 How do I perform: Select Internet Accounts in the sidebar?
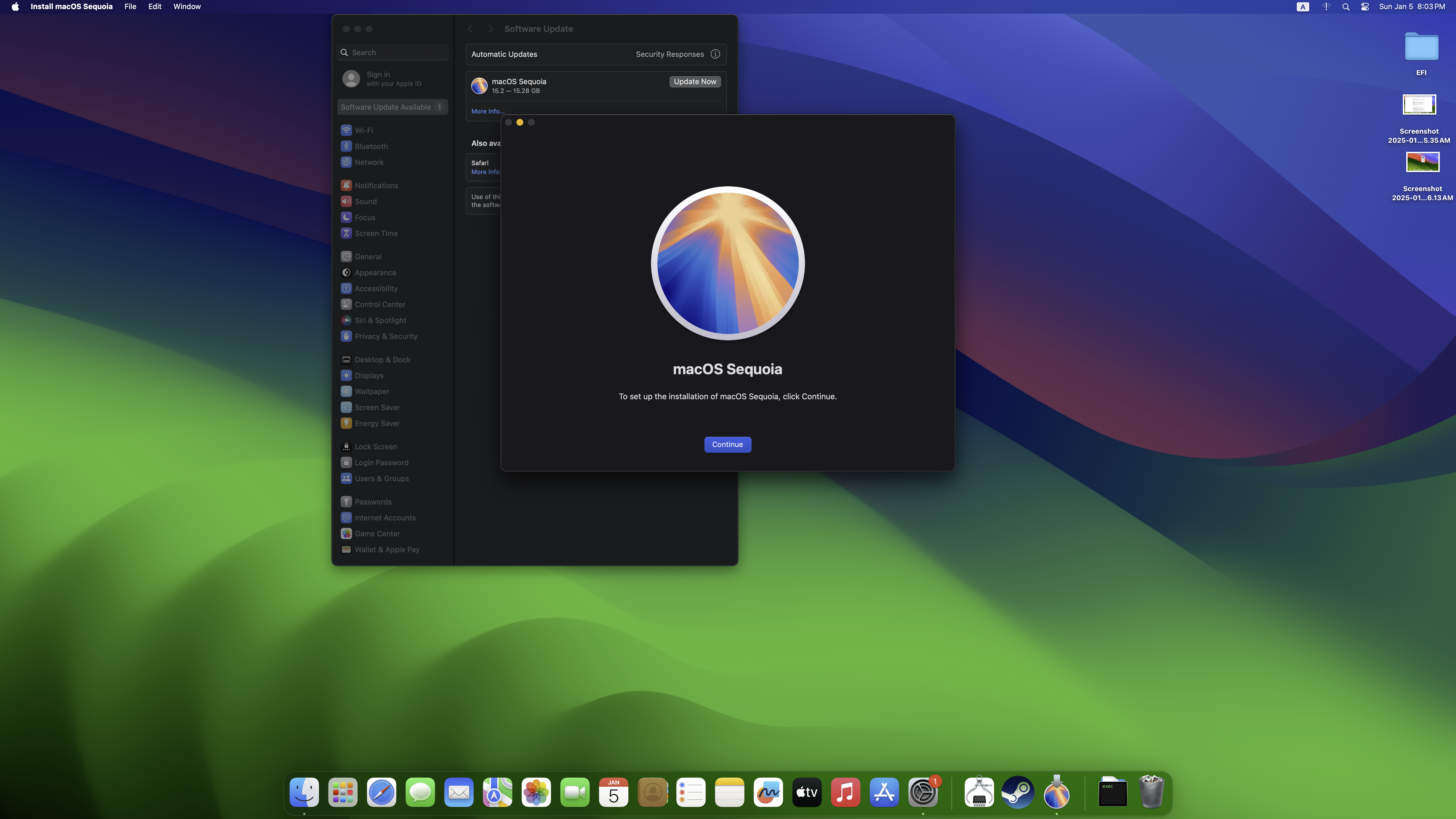[393, 517]
